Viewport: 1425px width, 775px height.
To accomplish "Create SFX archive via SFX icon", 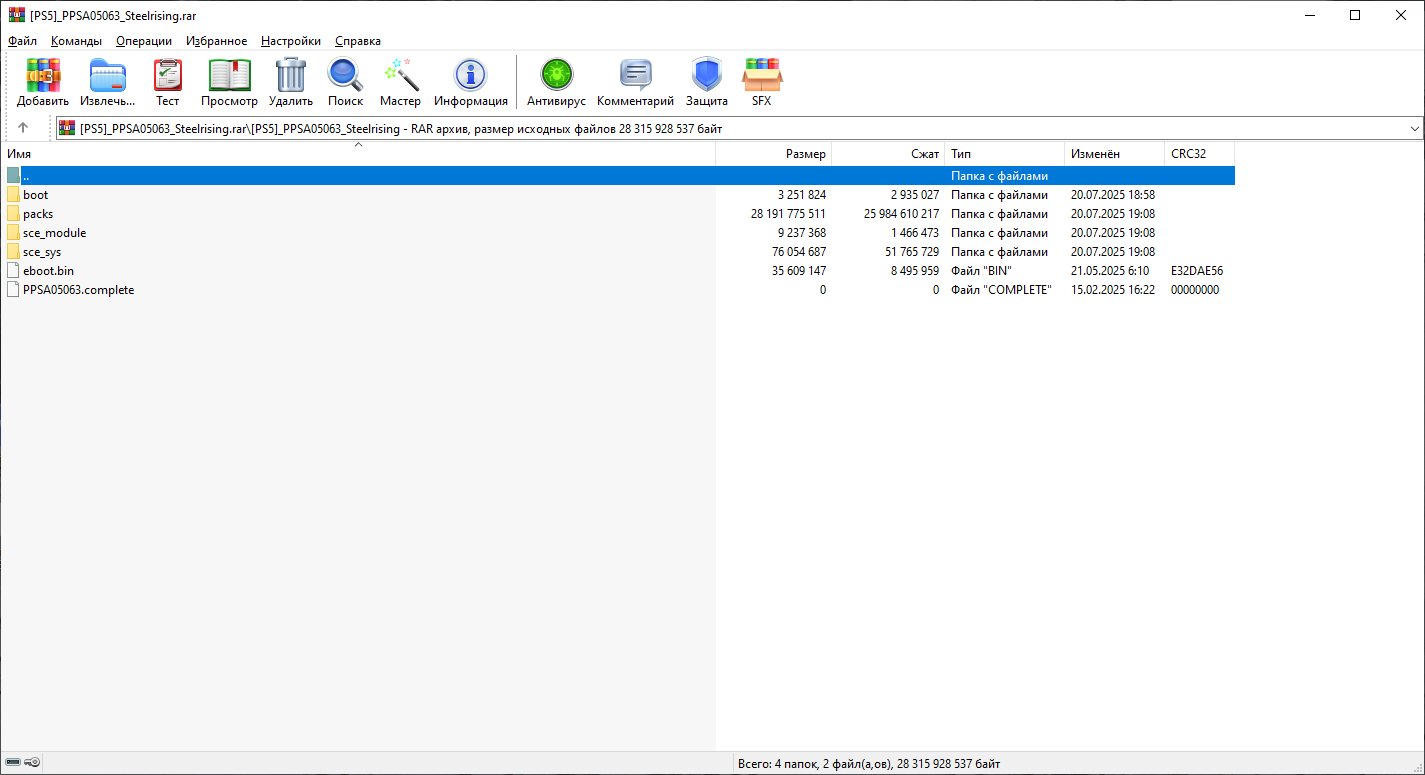I will point(762,75).
